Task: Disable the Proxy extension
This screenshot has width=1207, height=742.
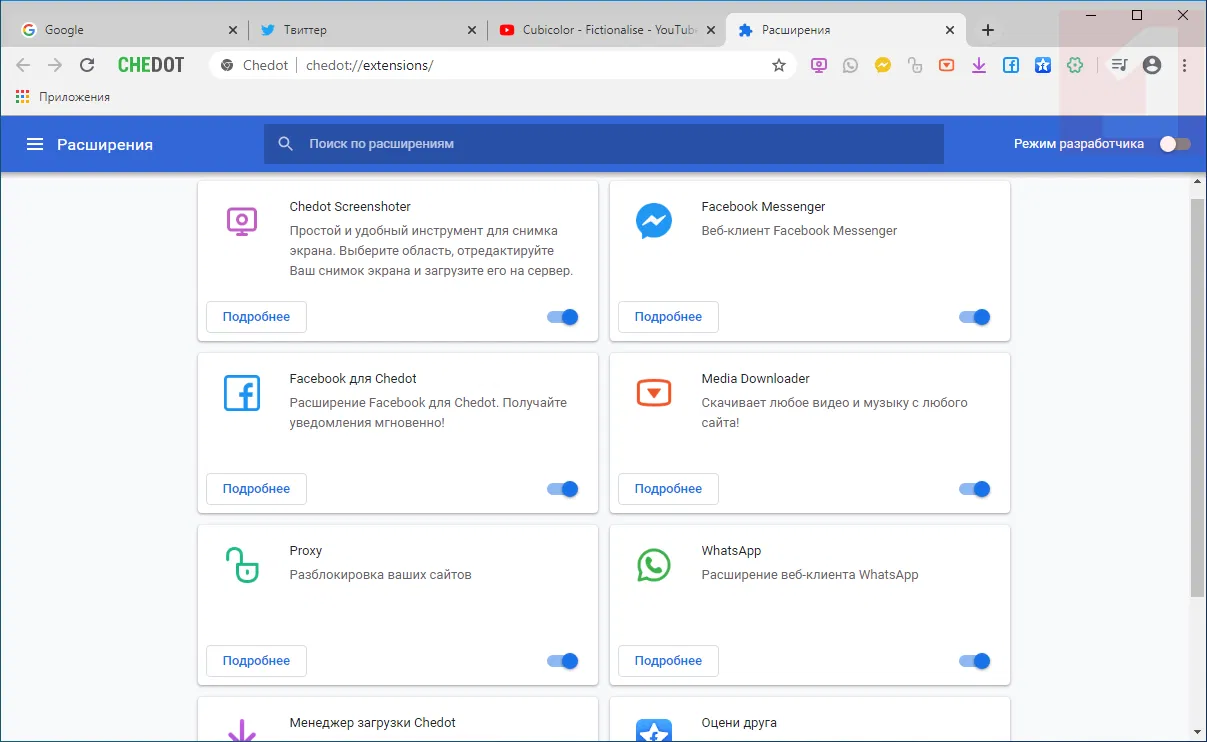Action: [x=563, y=661]
